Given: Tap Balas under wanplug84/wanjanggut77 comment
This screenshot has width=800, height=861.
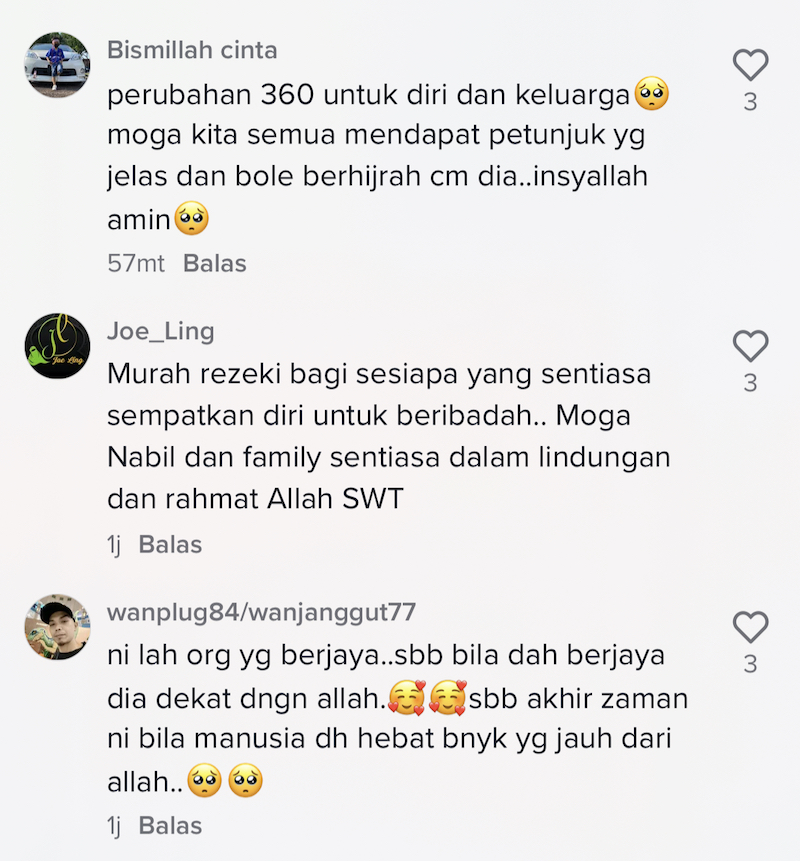Looking at the screenshot, I should pos(170,826).
